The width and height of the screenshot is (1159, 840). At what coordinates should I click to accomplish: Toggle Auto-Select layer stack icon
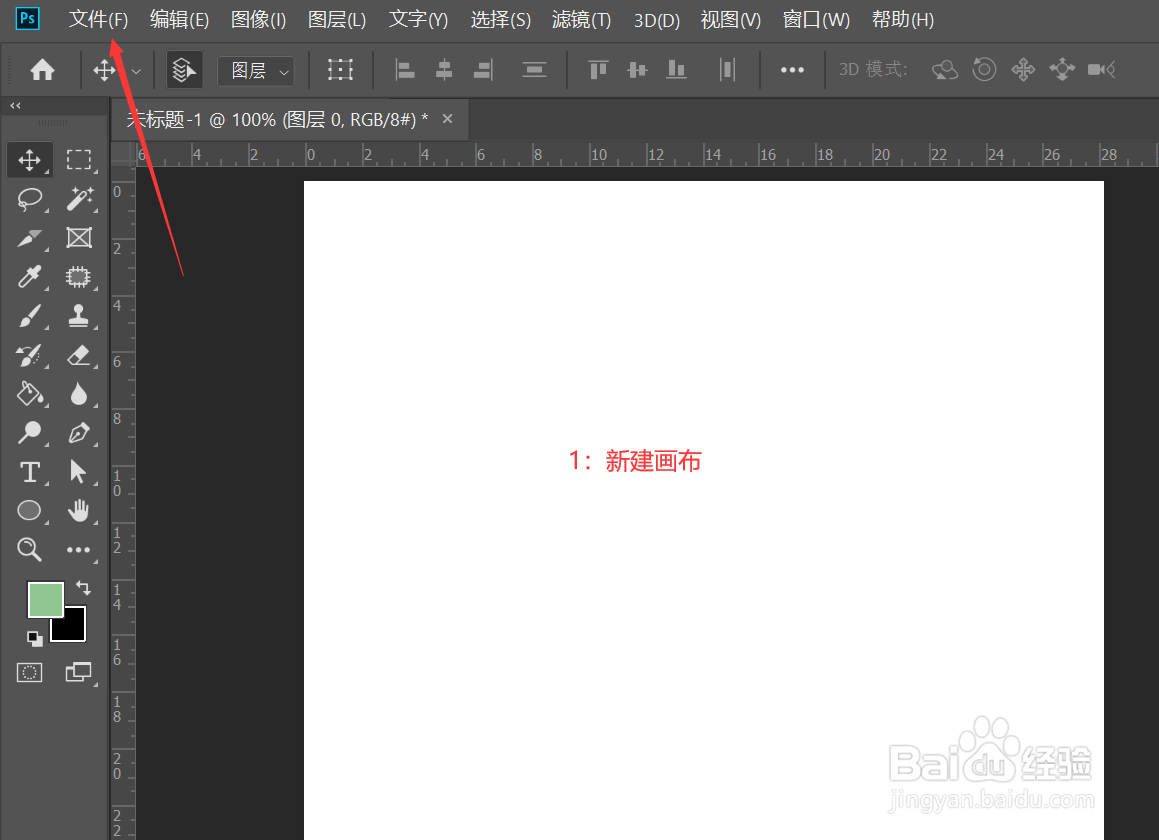(184, 70)
